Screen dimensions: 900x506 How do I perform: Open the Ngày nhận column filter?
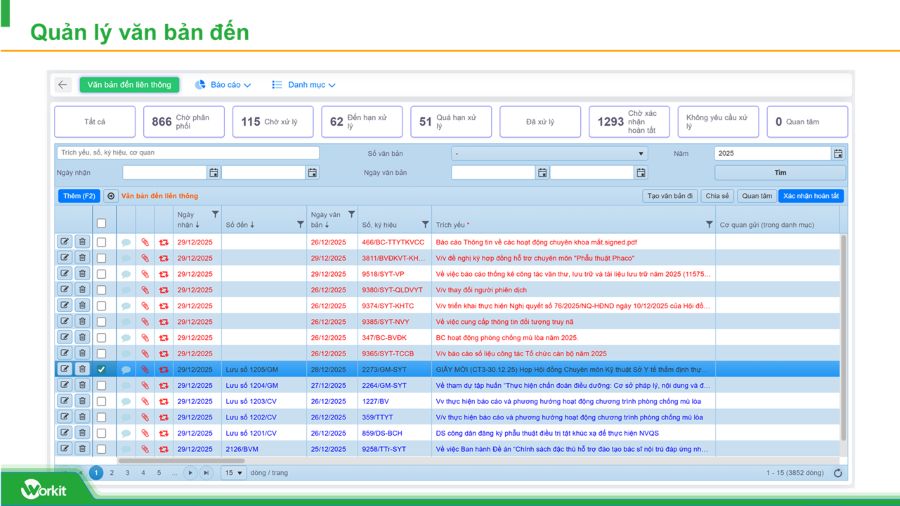pyautogui.click(x=215, y=215)
